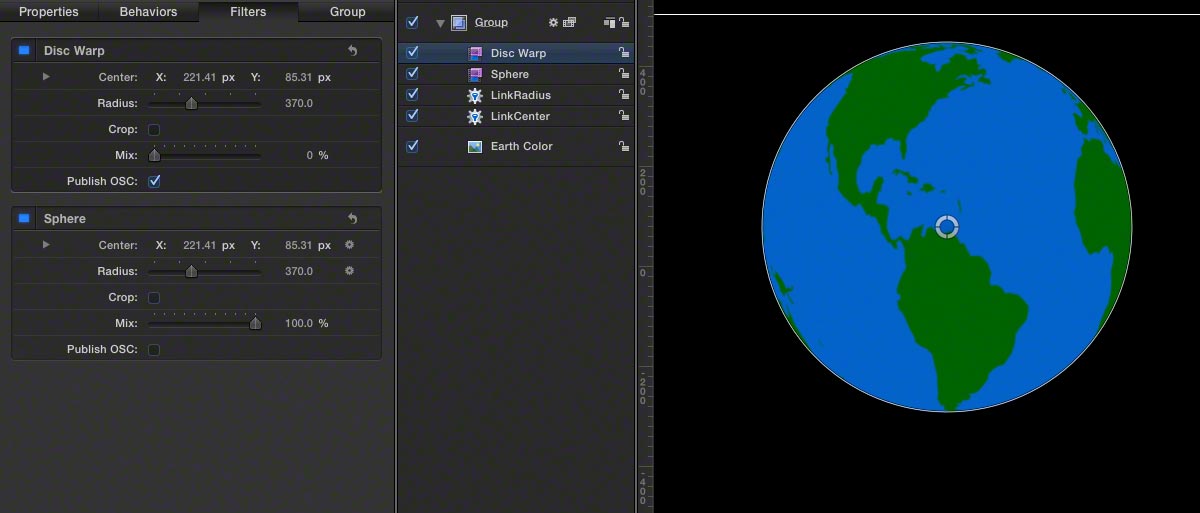This screenshot has width=1200, height=513.
Task: Lock the Group layer
Action: point(624,22)
